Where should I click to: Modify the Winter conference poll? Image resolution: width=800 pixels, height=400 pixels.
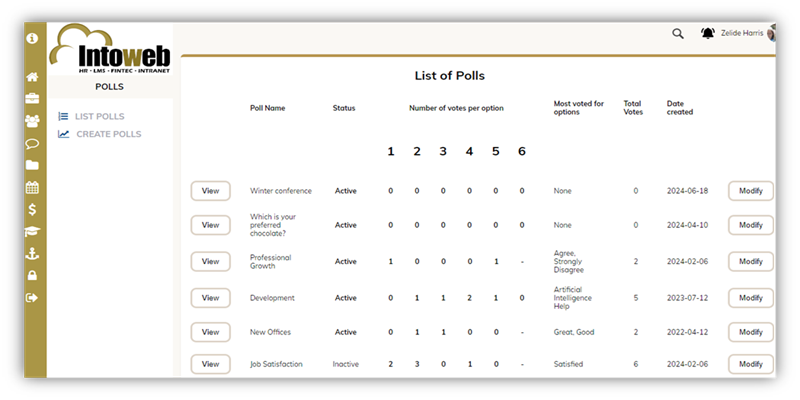(751, 191)
